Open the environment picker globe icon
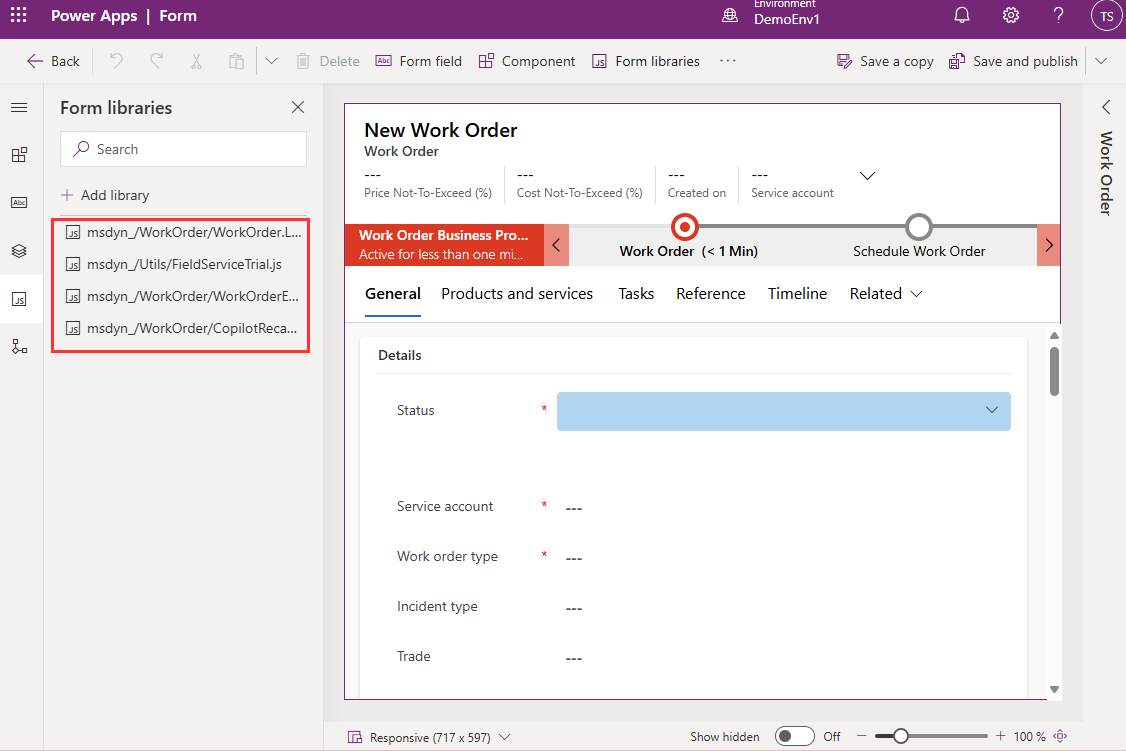 point(730,15)
